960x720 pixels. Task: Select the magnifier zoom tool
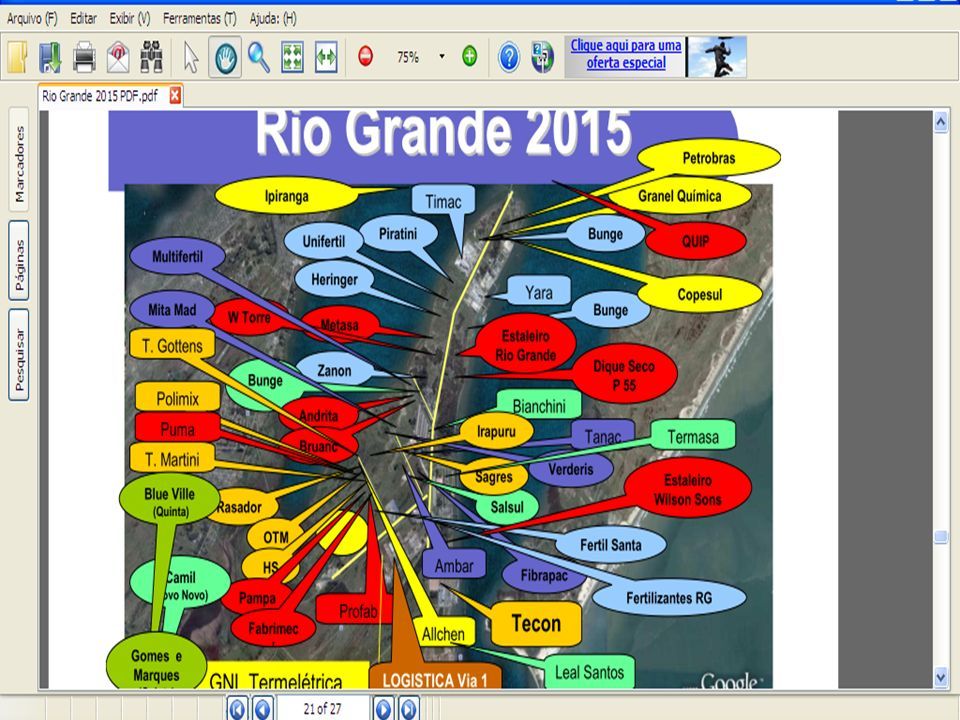click(259, 57)
